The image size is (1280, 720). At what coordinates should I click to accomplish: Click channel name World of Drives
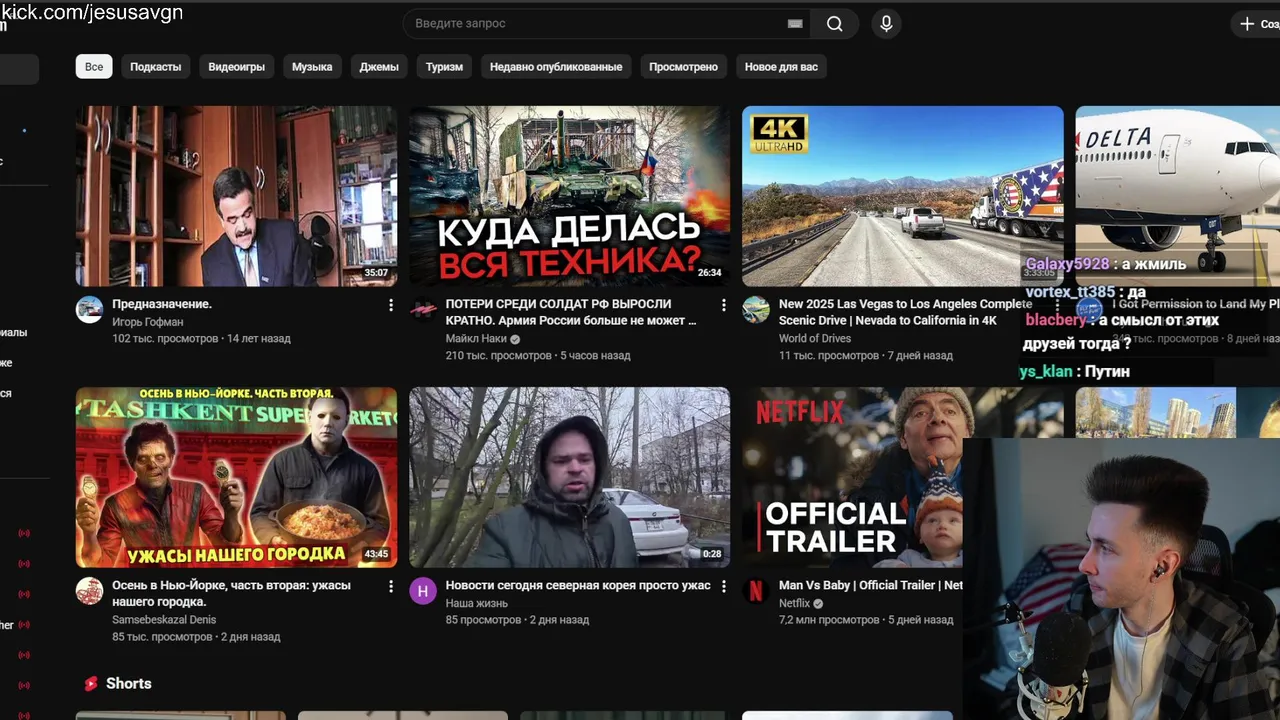tap(815, 339)
